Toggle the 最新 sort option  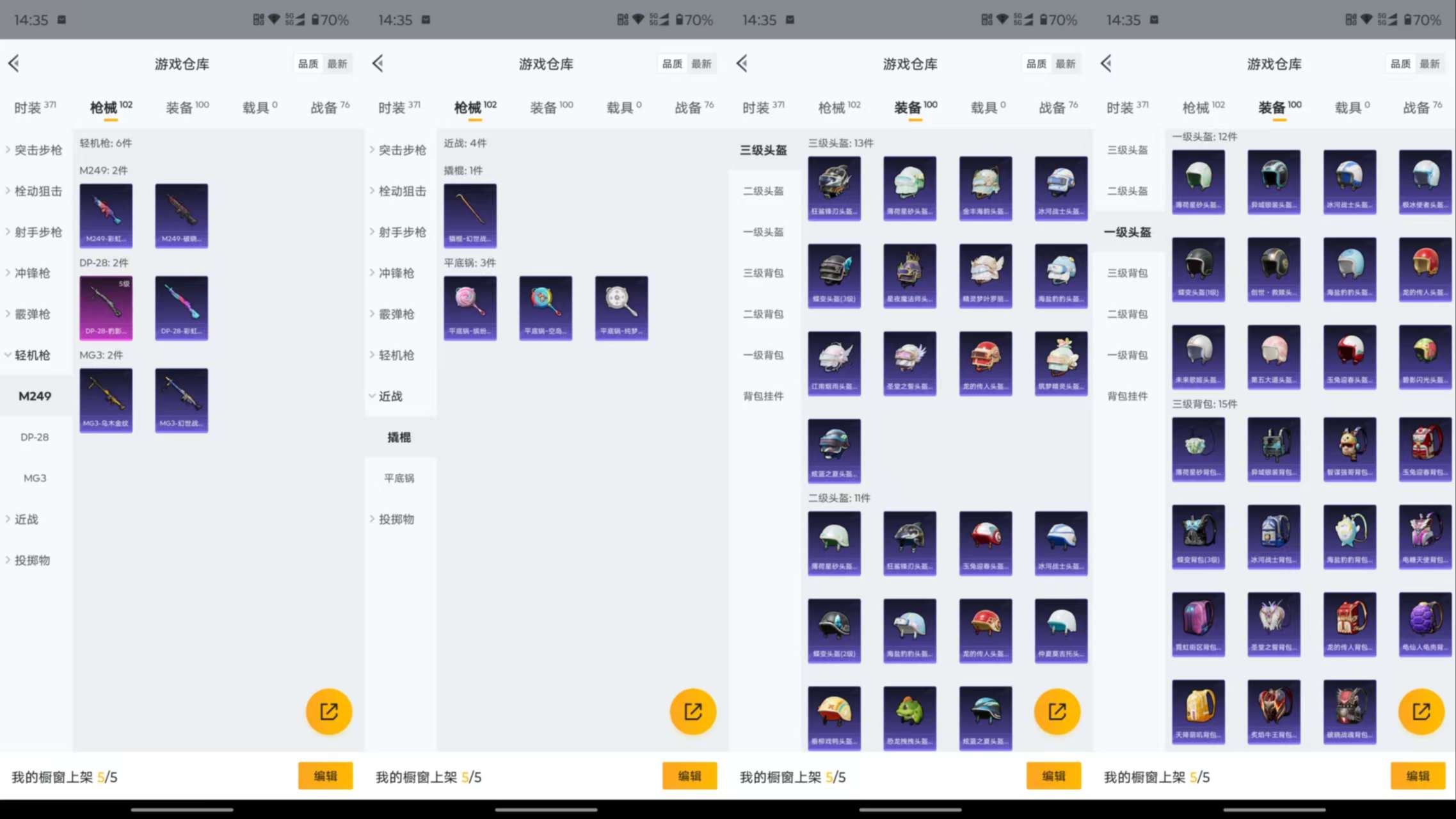click(x=339, y=63)
